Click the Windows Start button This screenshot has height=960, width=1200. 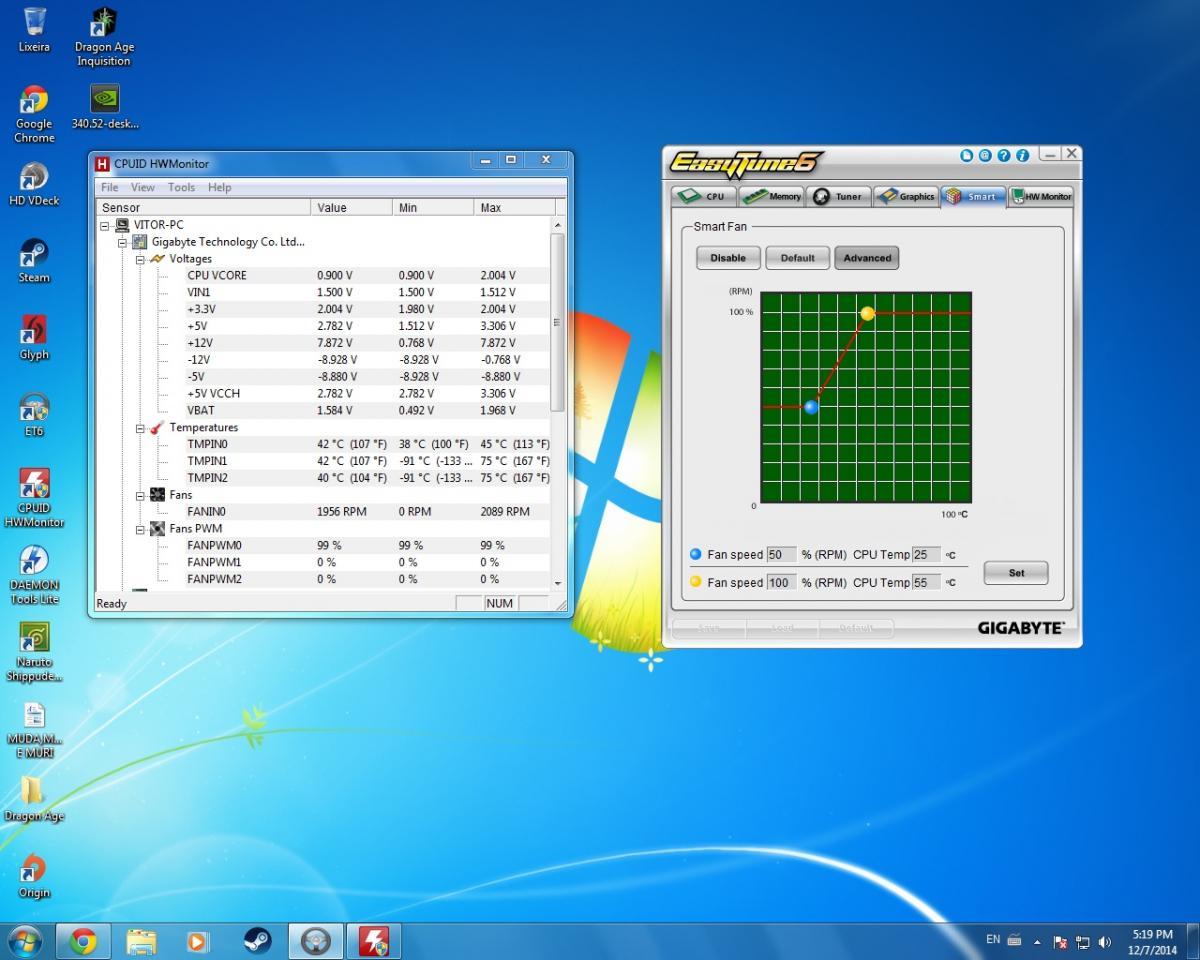click(25, 941)
